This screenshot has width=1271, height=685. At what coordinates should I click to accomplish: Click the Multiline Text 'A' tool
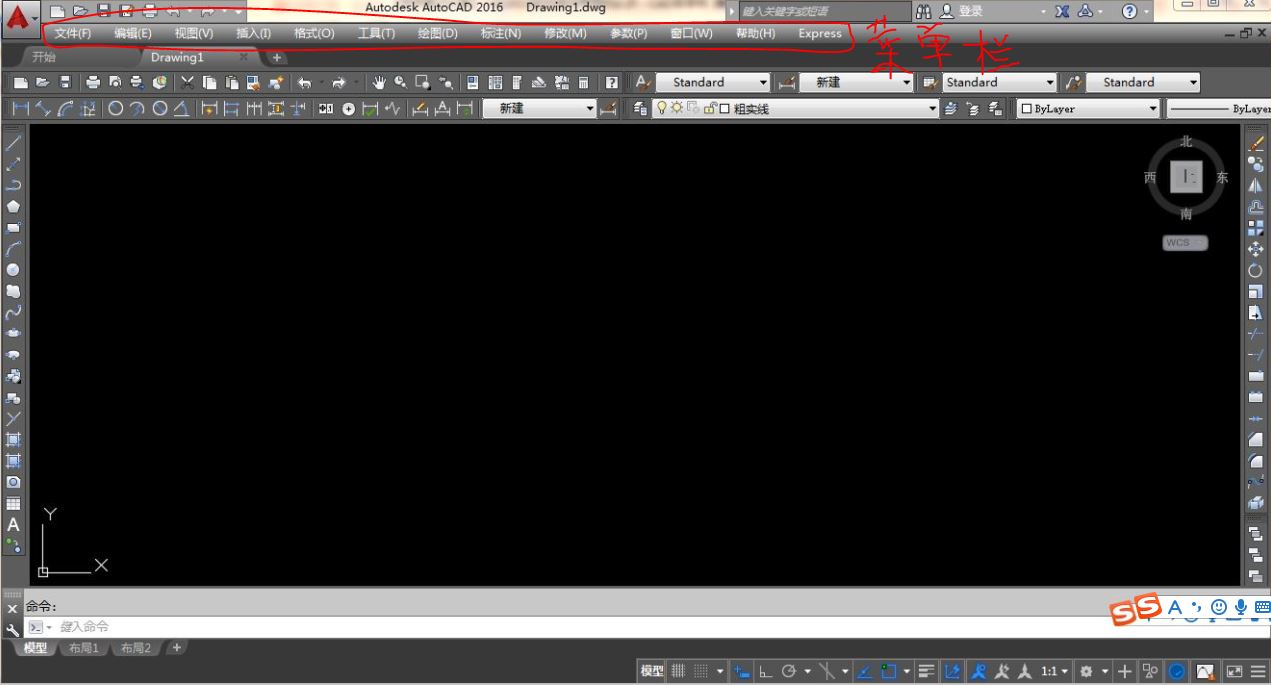14,524
